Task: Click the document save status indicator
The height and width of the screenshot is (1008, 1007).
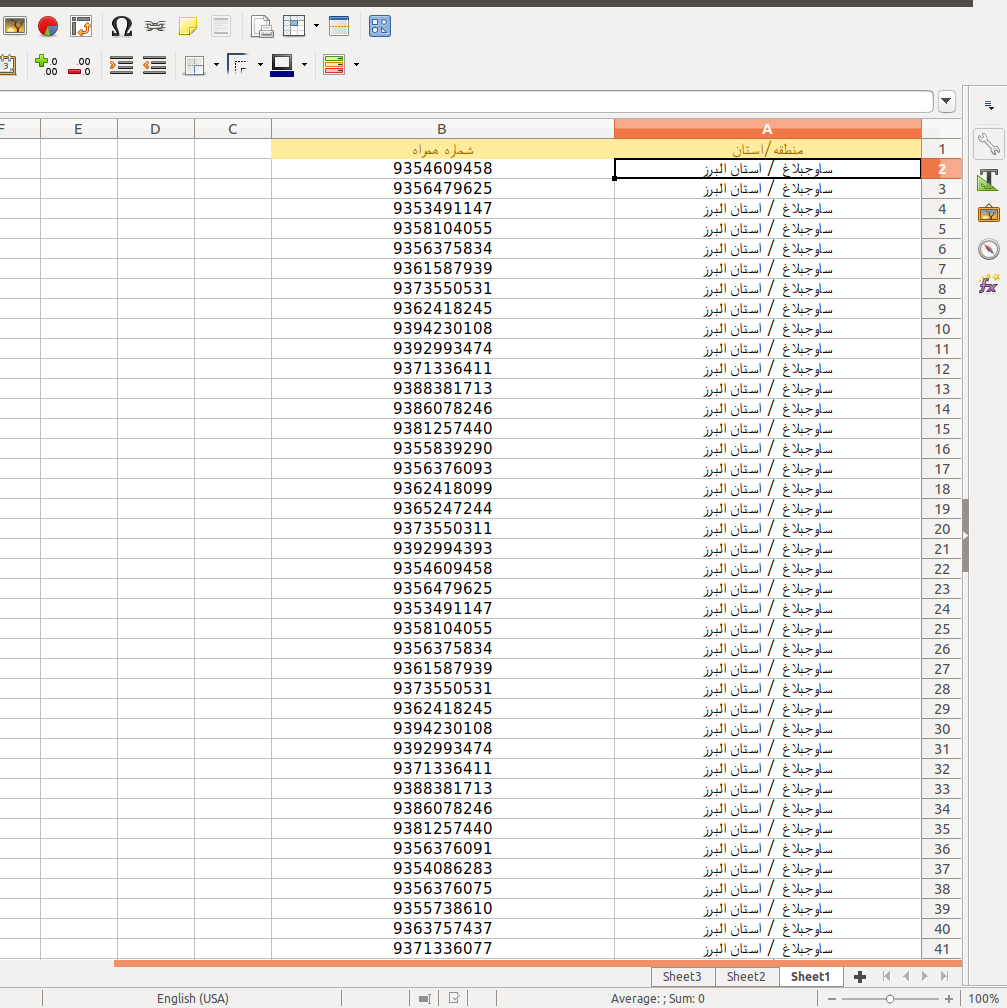Action: (454, 998)
